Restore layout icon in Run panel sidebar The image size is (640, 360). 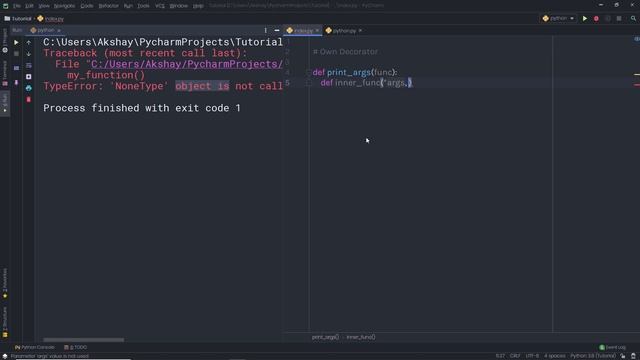16,68
